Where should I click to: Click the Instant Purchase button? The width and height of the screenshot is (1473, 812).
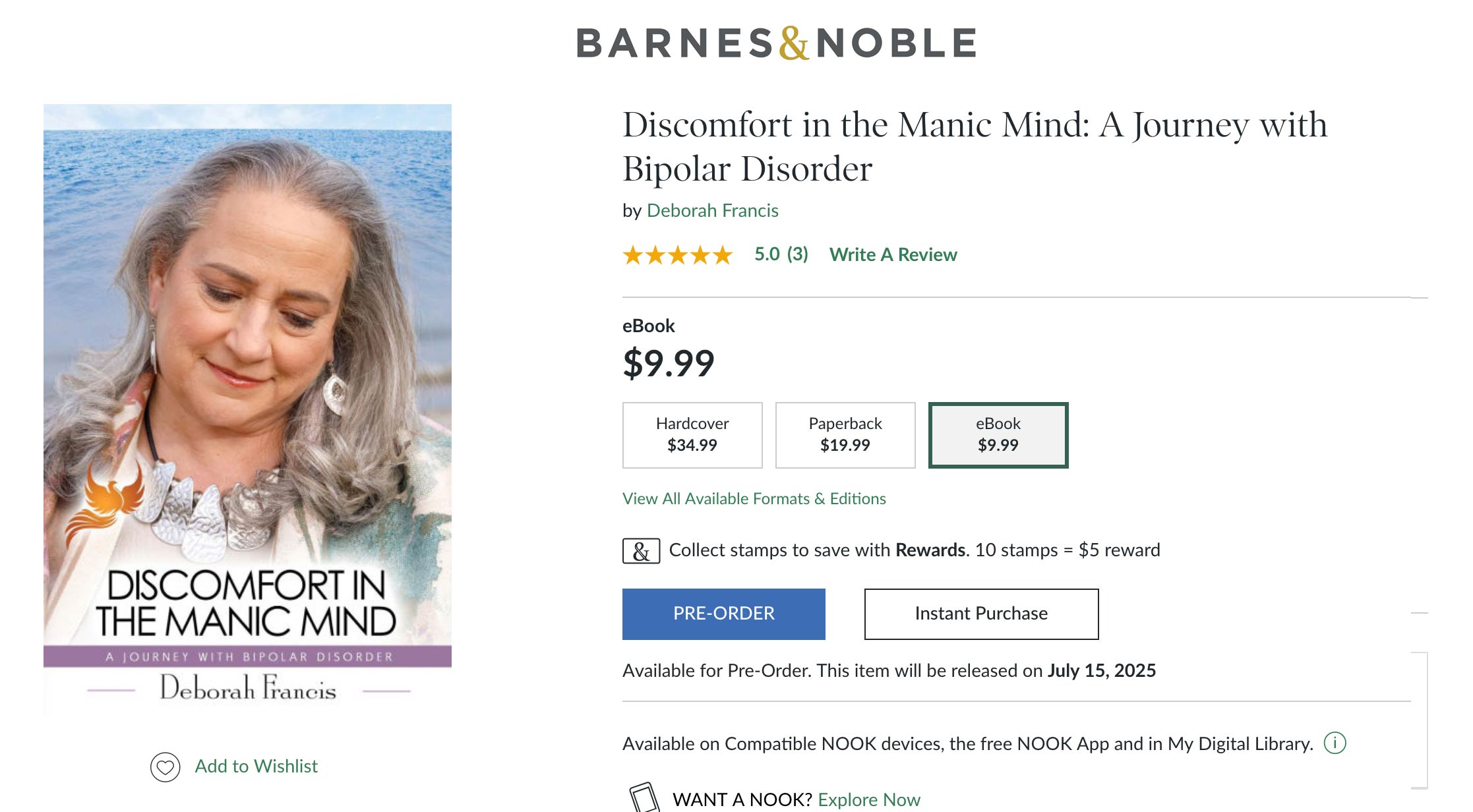pyautogui.click(x=981, y=614)
